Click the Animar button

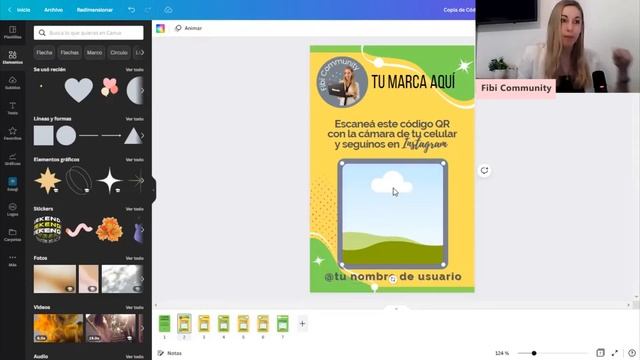[x=189, y=28]
